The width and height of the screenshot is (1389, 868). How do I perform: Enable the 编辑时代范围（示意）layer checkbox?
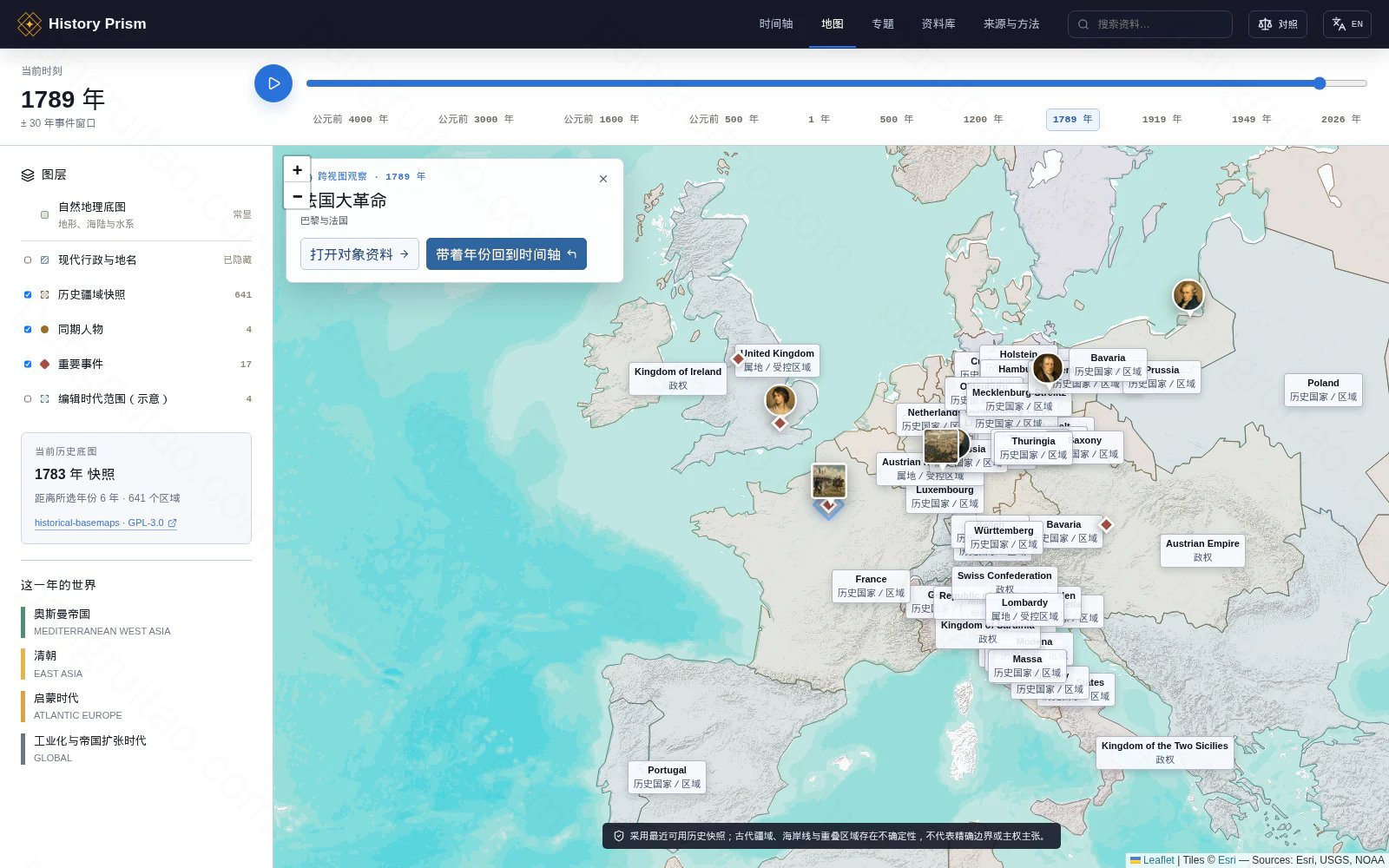(x=28, y=399)
